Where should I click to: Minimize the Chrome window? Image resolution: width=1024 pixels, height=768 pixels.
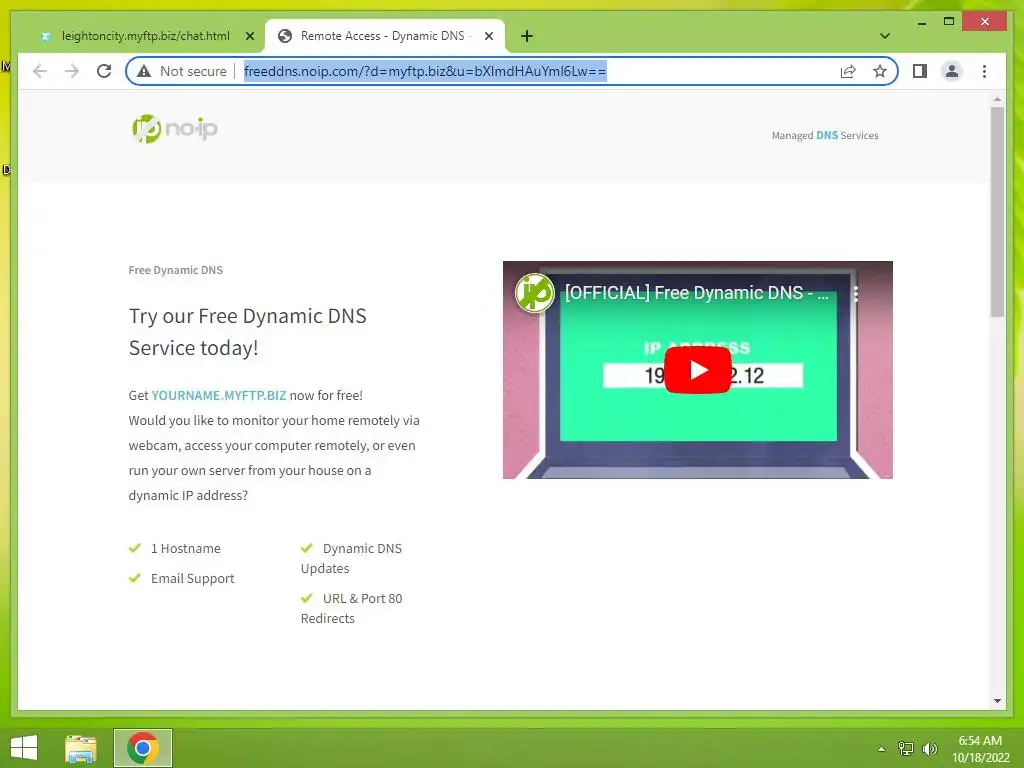click(x=921, y=22)
